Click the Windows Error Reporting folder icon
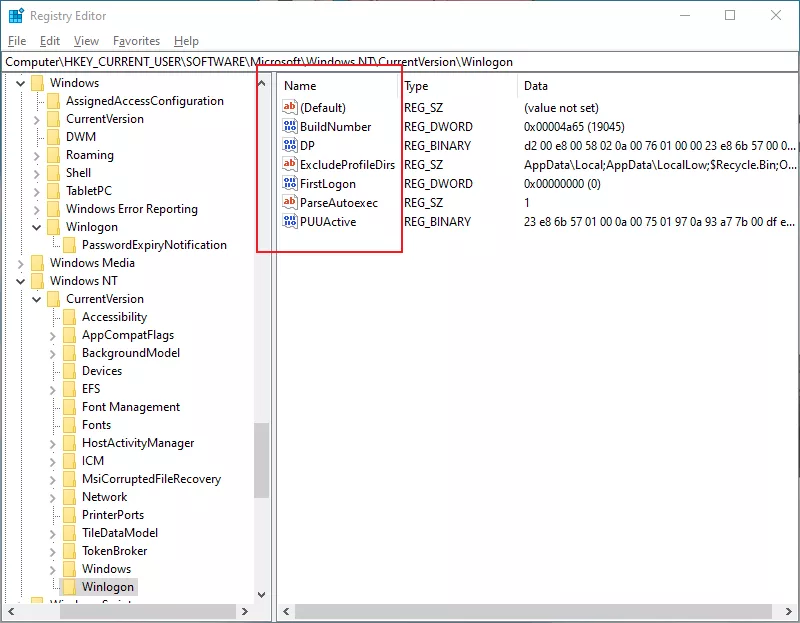The image size is (800, 623). pos(54,209)
